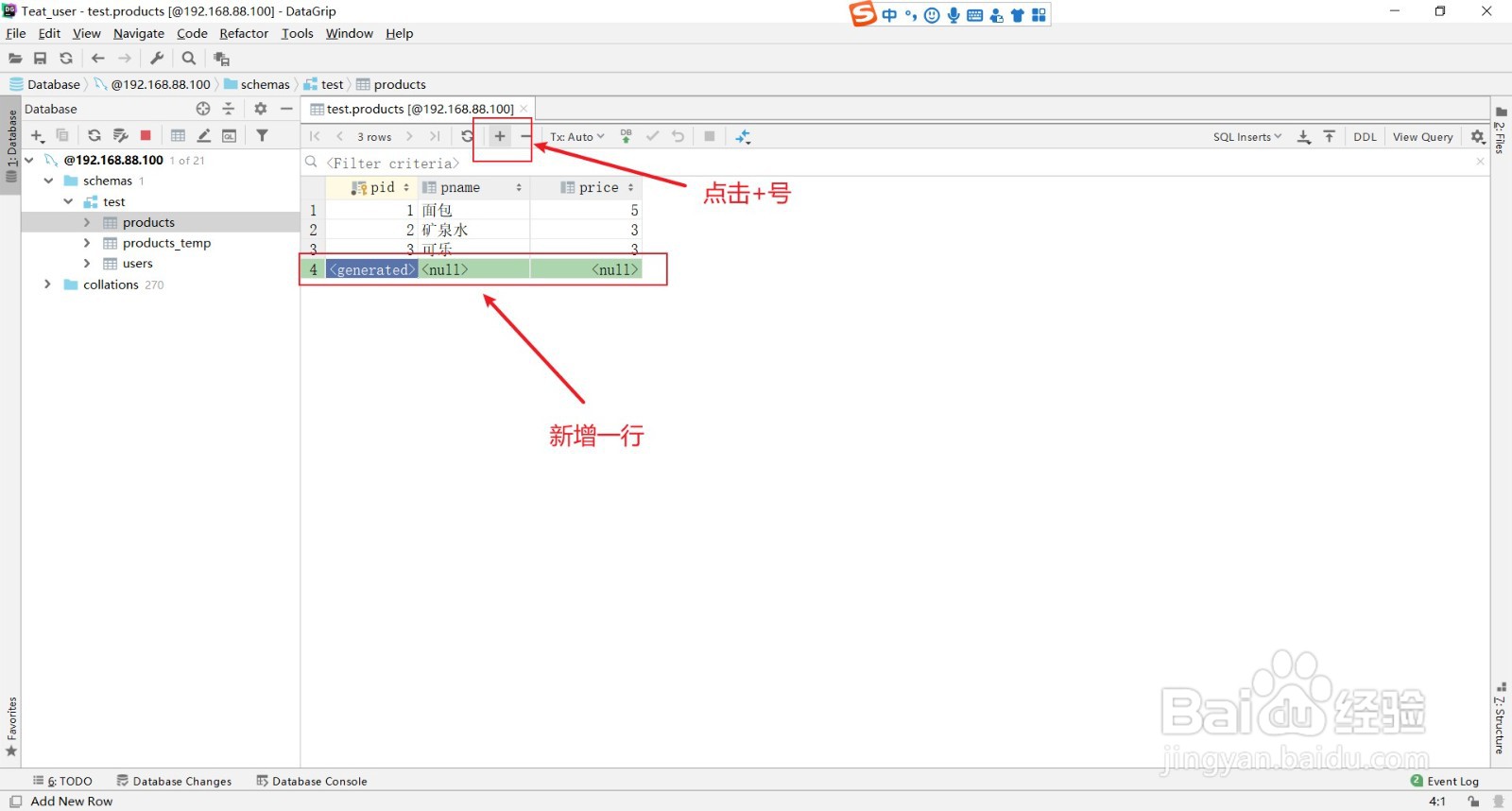Open Database panel gear options
Screen dimensions: 1512x811
pos(261,109)
